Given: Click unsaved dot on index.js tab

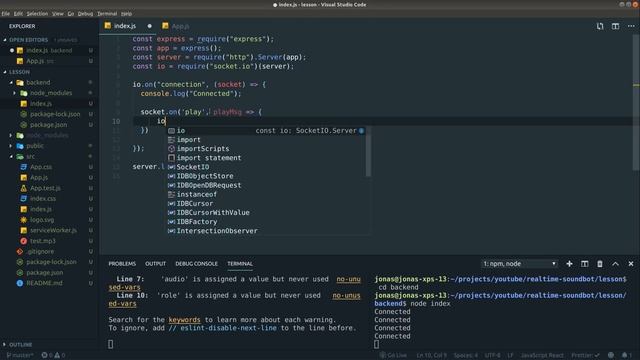Looking at the screenshot, I should [149, 26].
